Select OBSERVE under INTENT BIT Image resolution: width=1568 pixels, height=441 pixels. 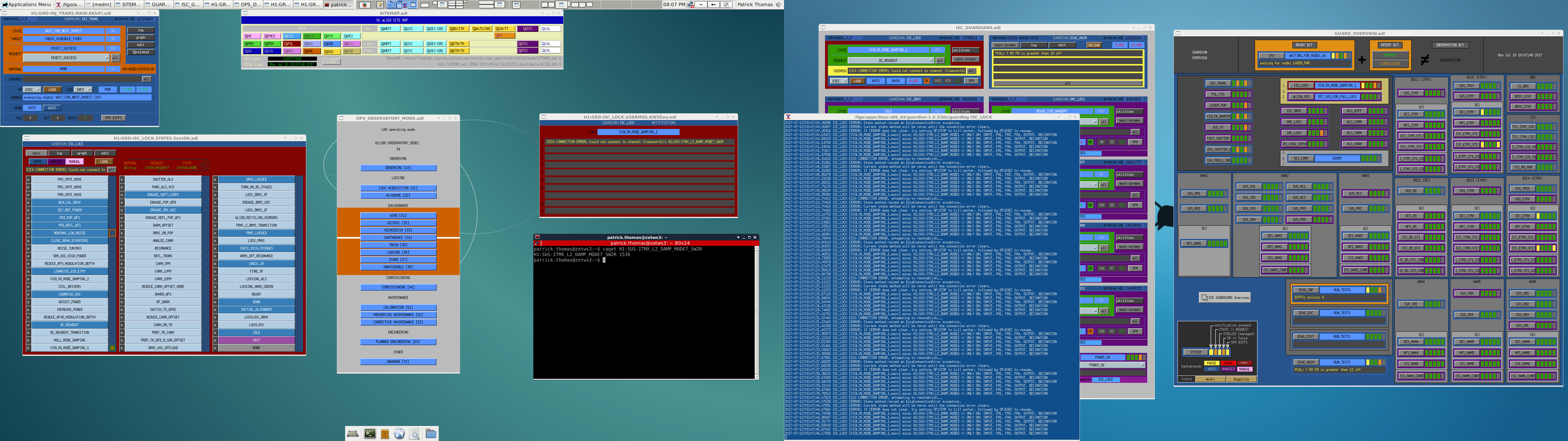click(x=1390, y=55)
